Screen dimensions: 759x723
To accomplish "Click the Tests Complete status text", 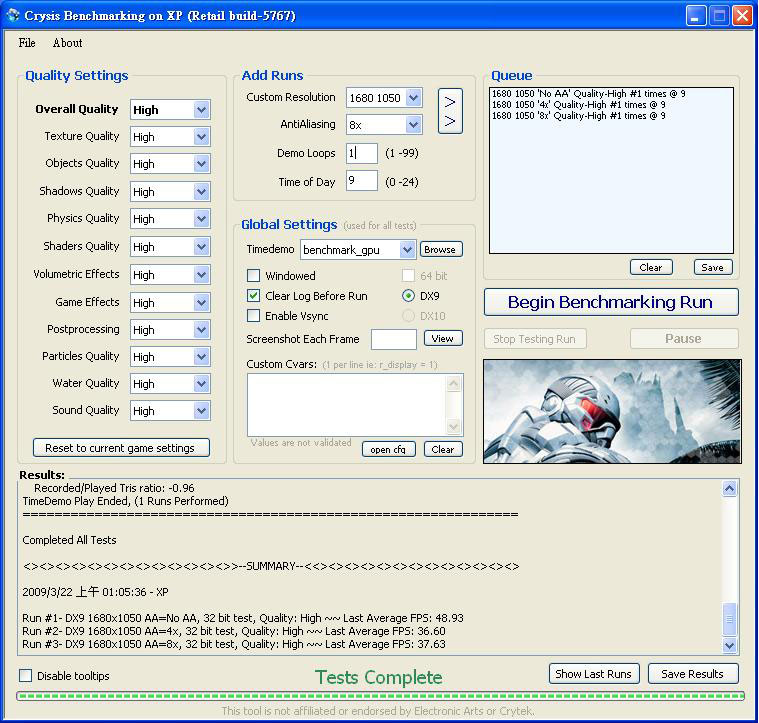I will click(x=379, y=678).
